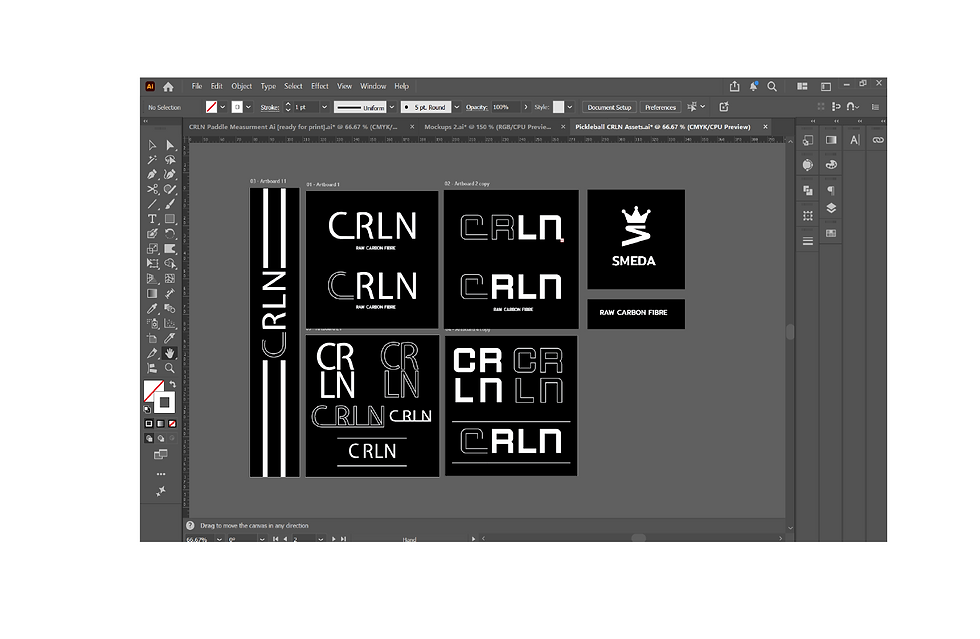This screenshot has width=980, height=639.
Task: Click the Stroke label link
Action: coord(269,108)
